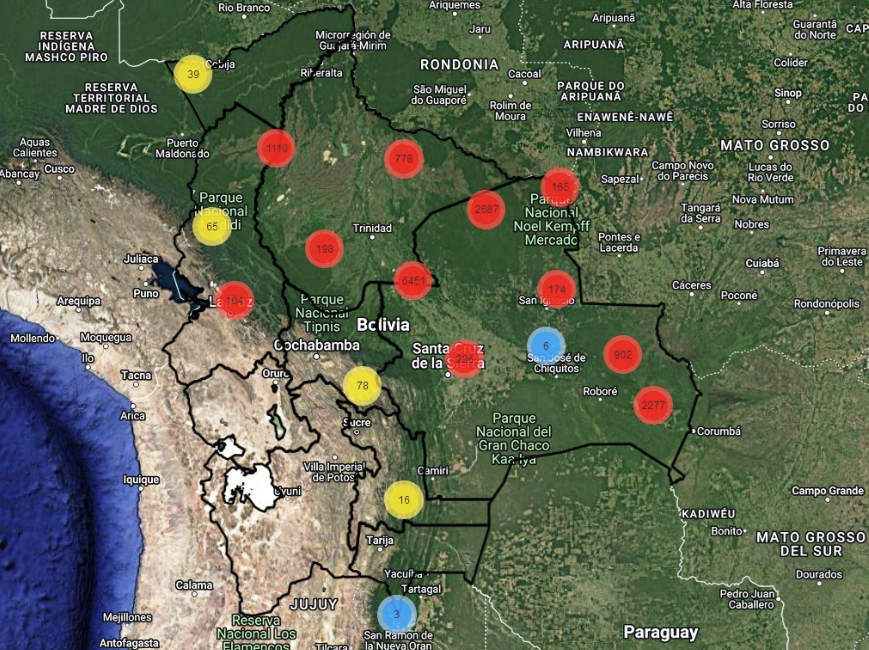Expand the red cluster marker labeled 2277

(652, 405)
